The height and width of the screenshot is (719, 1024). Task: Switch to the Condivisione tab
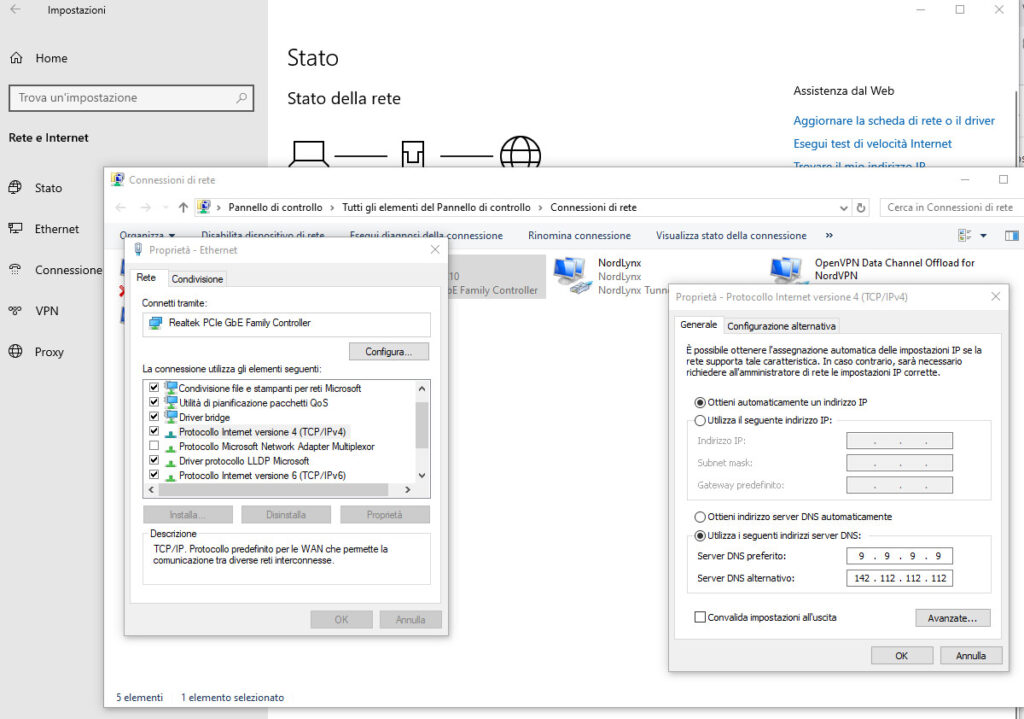pyautogui.click(x=197, y=279)
